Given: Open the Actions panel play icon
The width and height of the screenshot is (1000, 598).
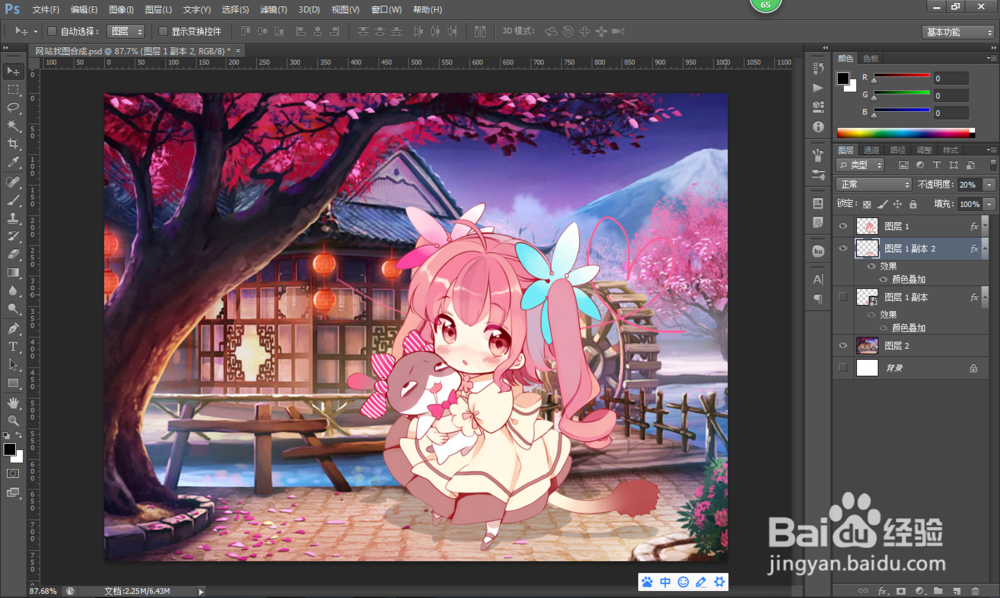Looking at the screenshot, I should pyautogui.click(x=818, y=87).
